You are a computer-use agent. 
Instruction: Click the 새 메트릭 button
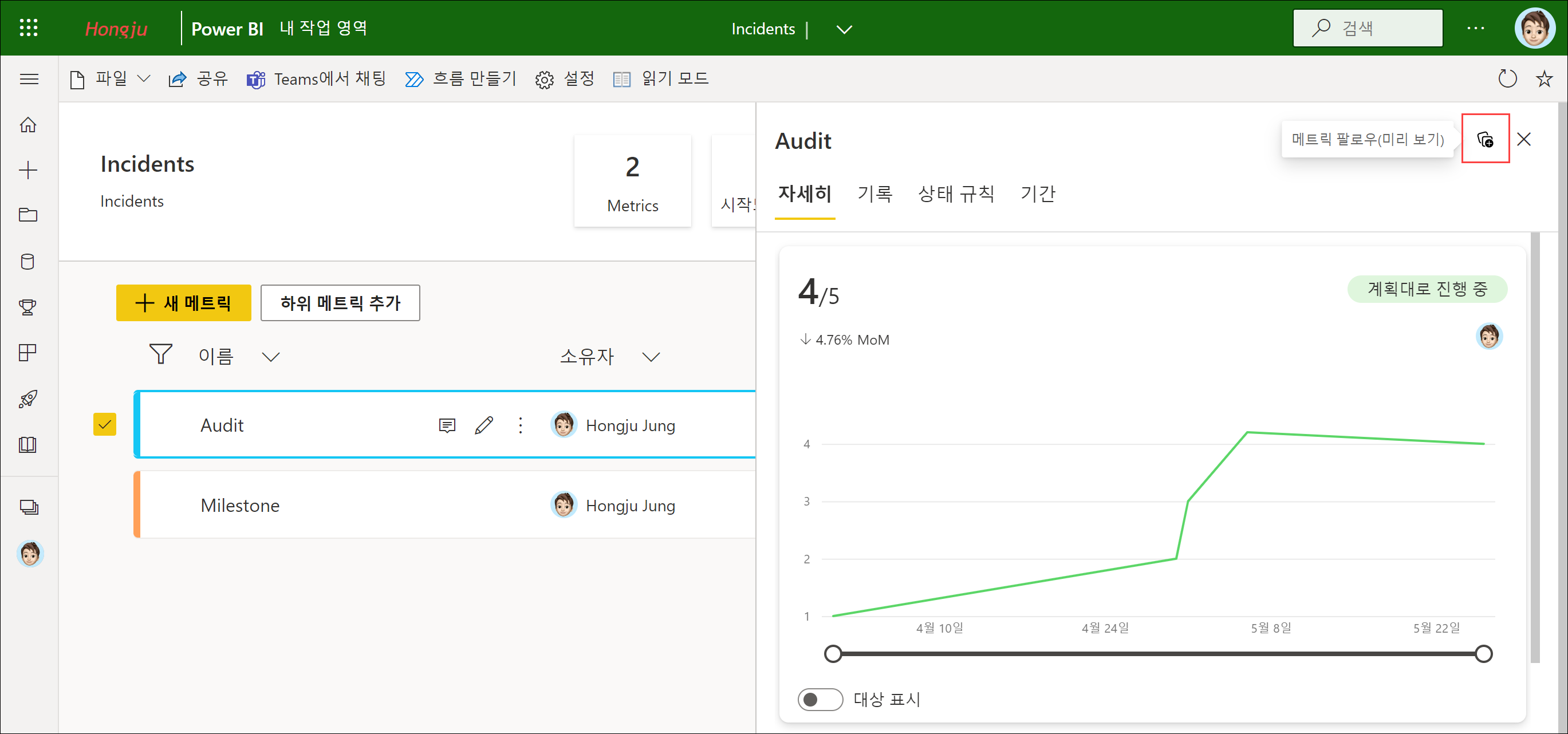(183, 302)
